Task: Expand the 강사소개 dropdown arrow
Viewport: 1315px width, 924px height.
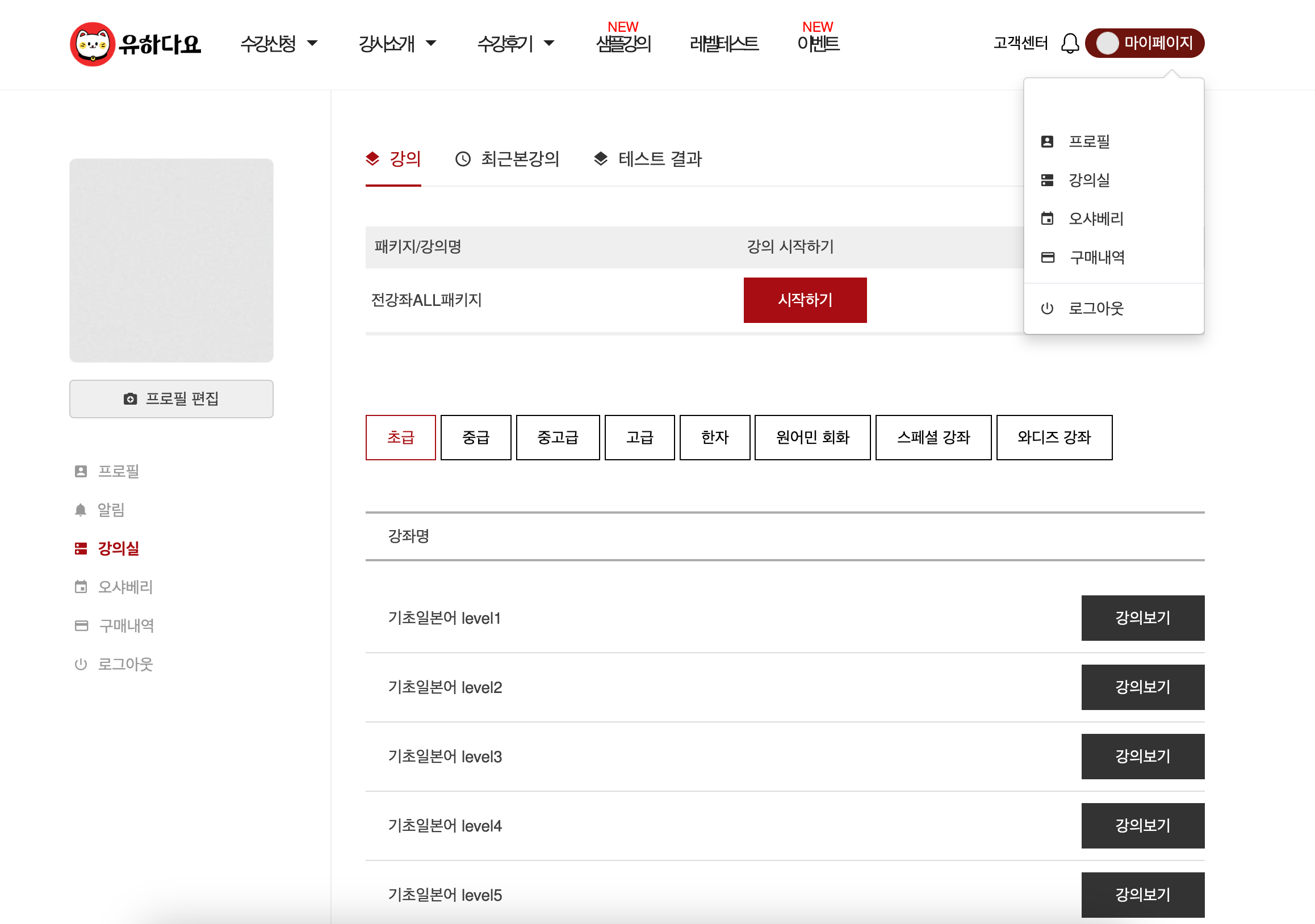Action: pos(432,44)
